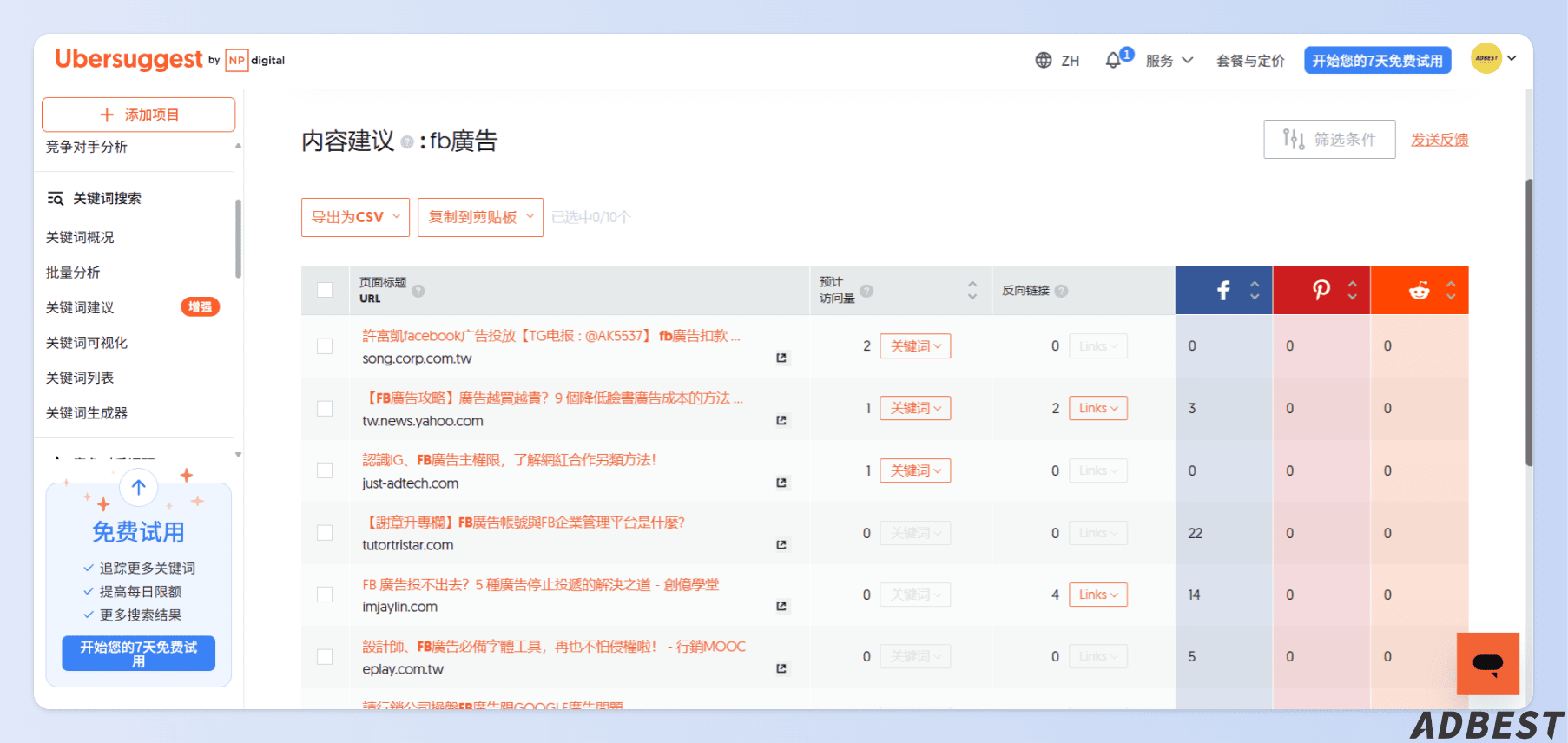Image resolution: width=1568 pixels, height=743 pixels.
Task: Click the 筛选条件 filter button
Action: pos(1329,139)
